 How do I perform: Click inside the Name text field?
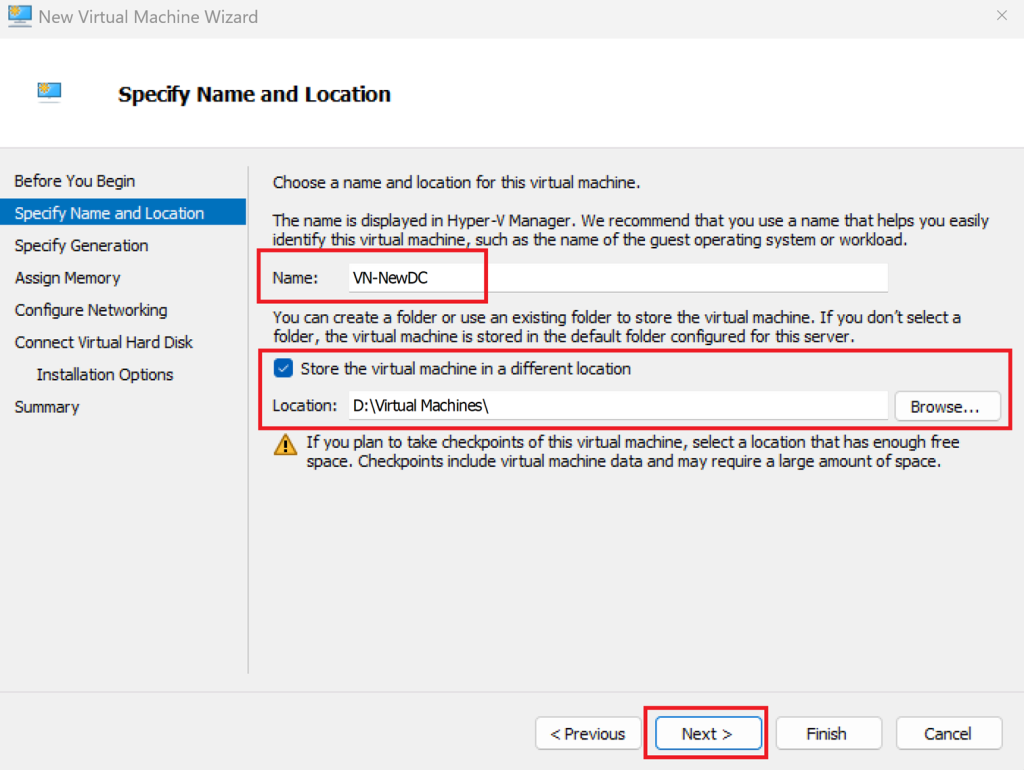(x=616, y=278)
